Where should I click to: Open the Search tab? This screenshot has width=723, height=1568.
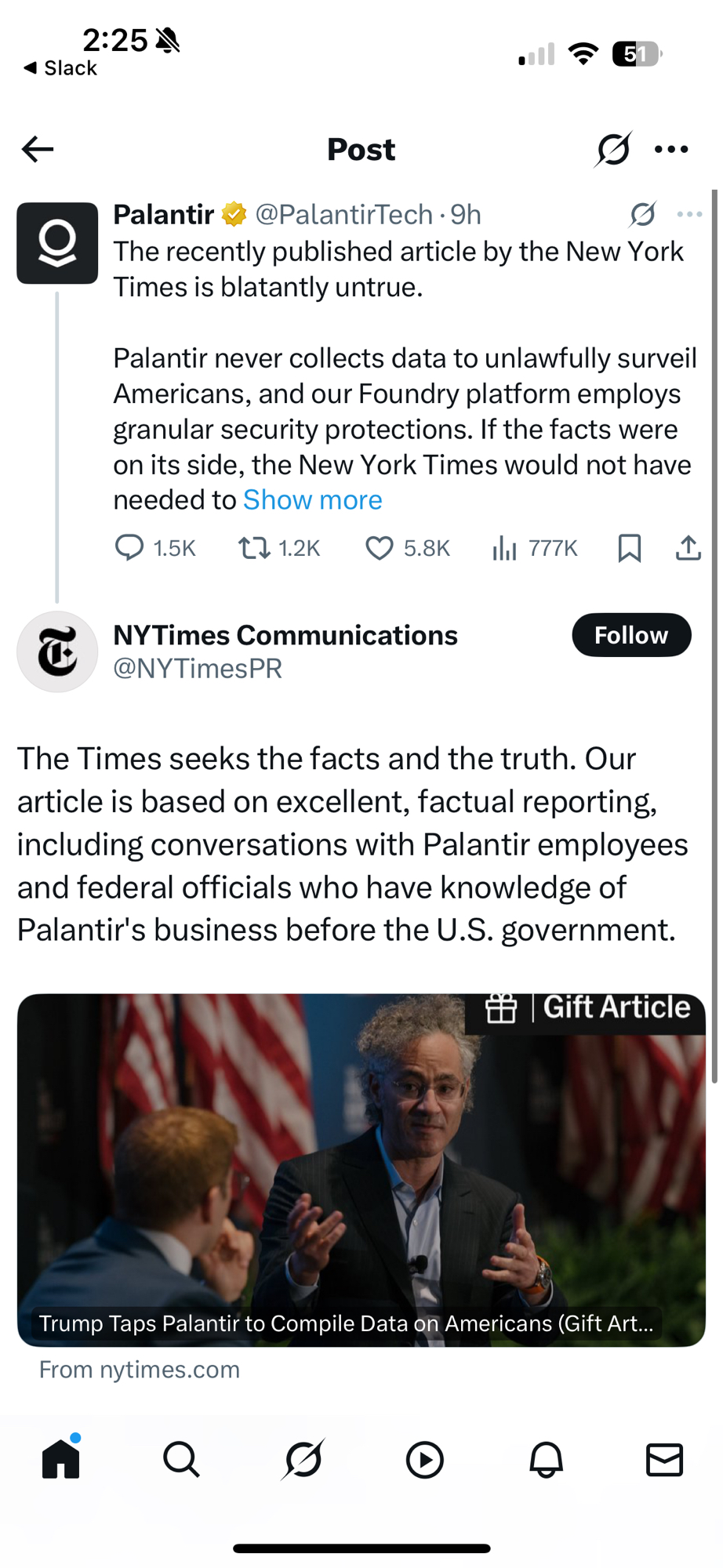[x=181, y=1460]
